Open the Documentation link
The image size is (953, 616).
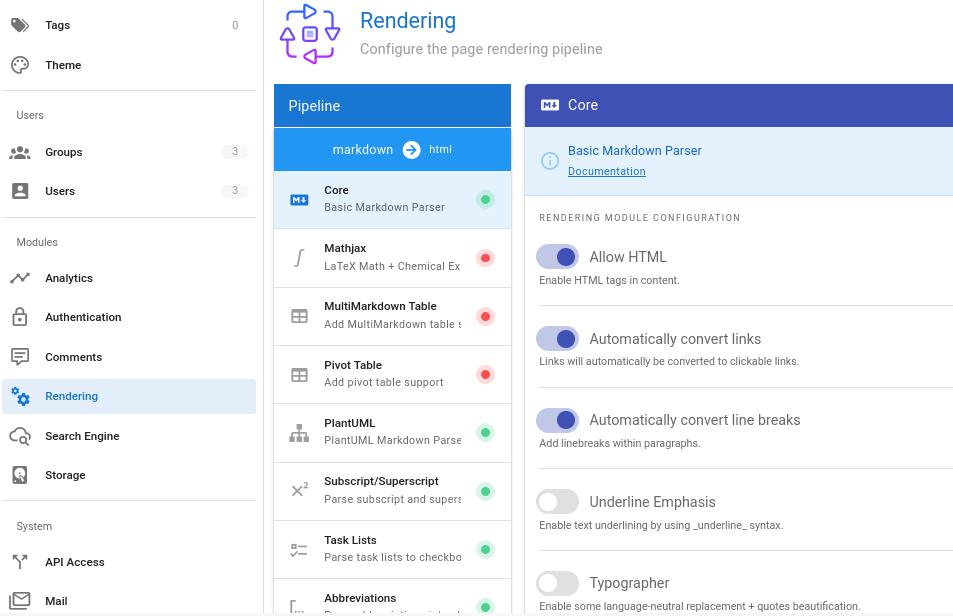pos(606,171)
